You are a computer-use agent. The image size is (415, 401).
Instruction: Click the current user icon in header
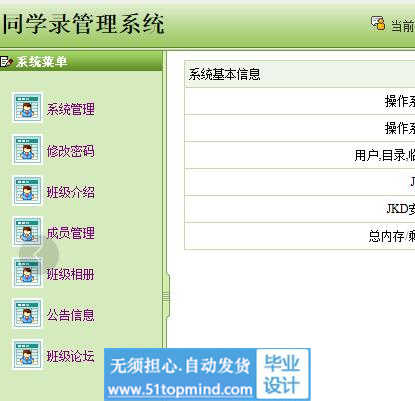(378, 24)
